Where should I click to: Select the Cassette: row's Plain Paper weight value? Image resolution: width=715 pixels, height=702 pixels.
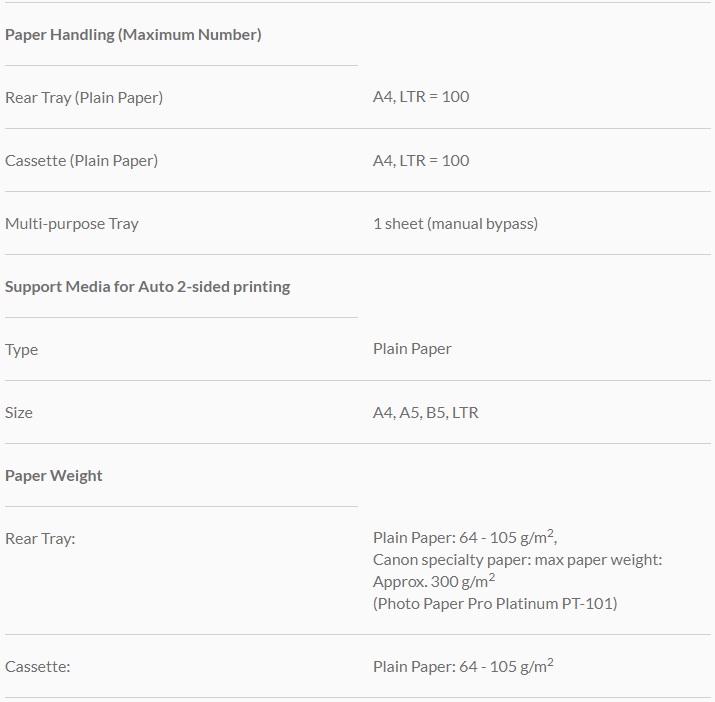point(463,666)
